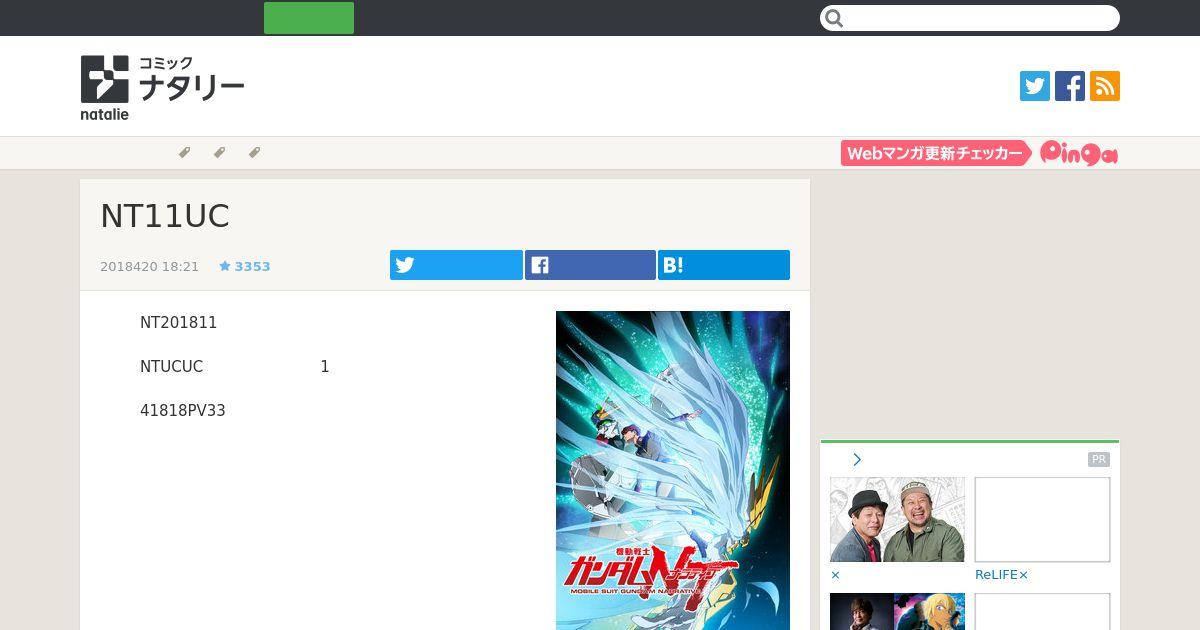Click the second tag icon

219,153
